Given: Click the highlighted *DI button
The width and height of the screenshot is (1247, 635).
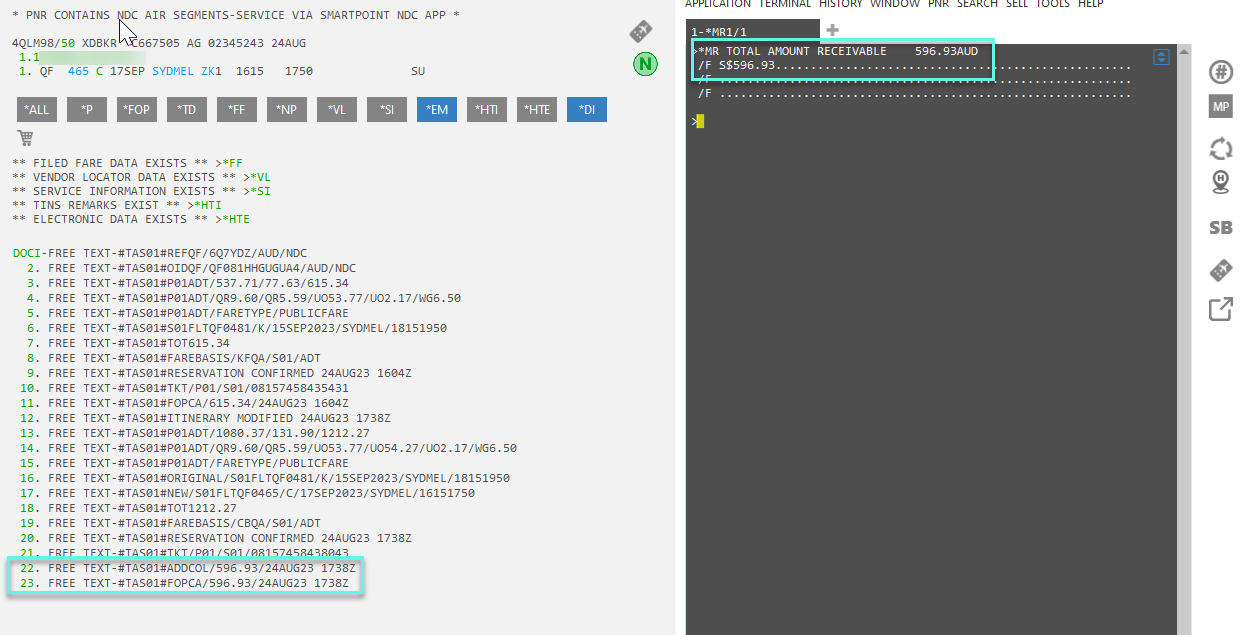Looking at the screenshot, I should [x=587, y=110].
